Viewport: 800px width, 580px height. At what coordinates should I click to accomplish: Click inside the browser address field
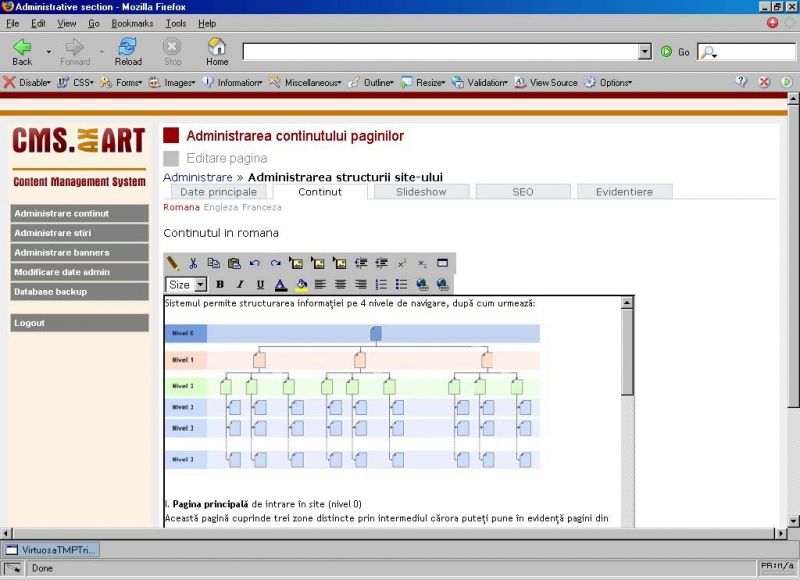point(440,51)
